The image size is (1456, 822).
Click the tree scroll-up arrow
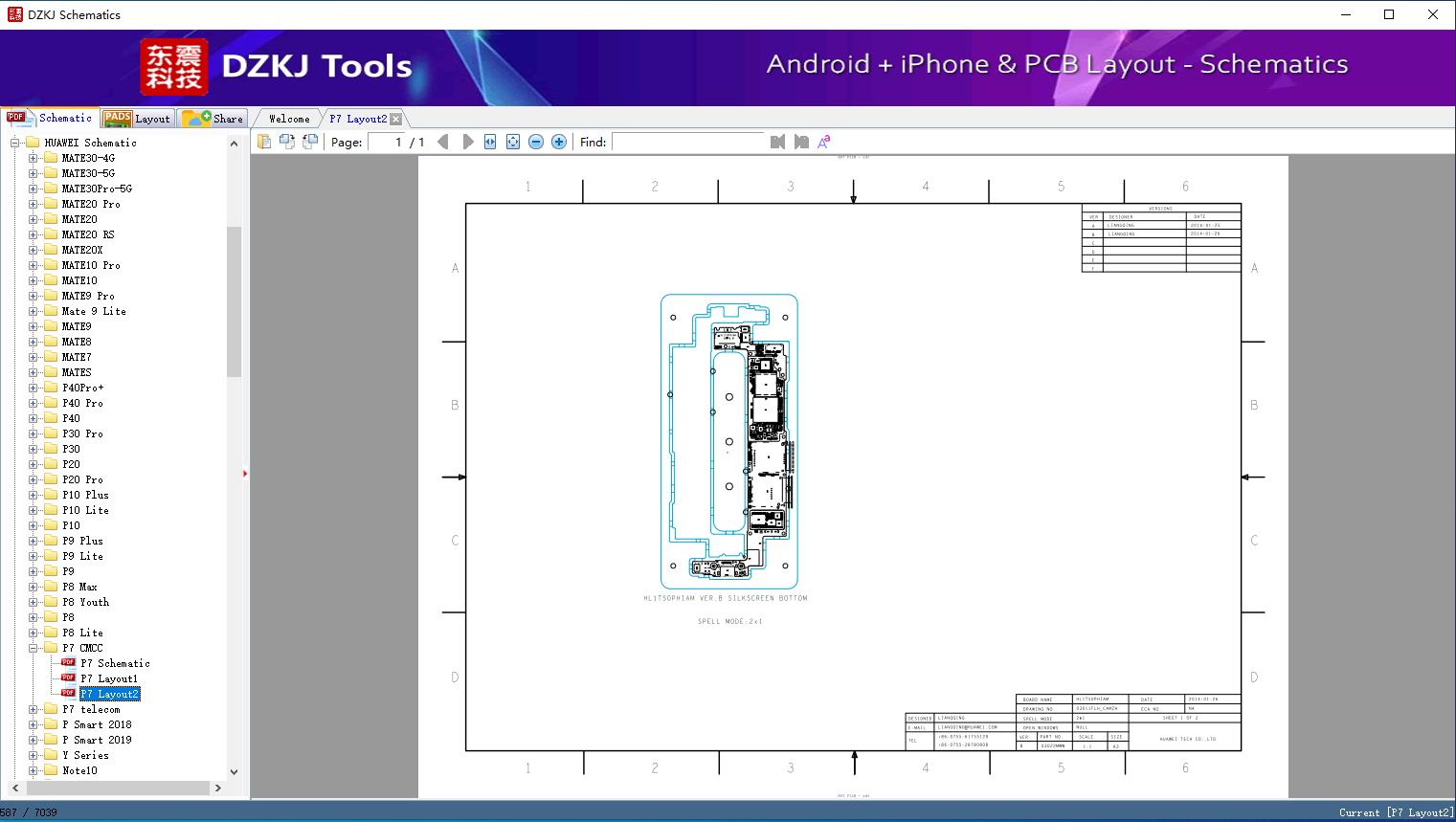234,144
